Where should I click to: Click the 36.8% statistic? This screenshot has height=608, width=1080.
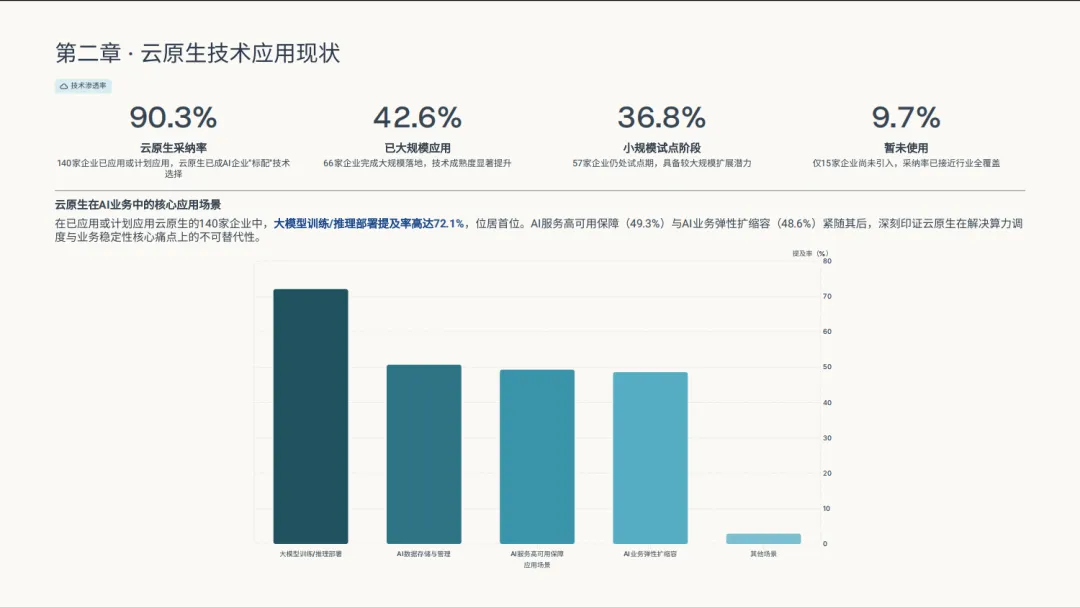661,118
